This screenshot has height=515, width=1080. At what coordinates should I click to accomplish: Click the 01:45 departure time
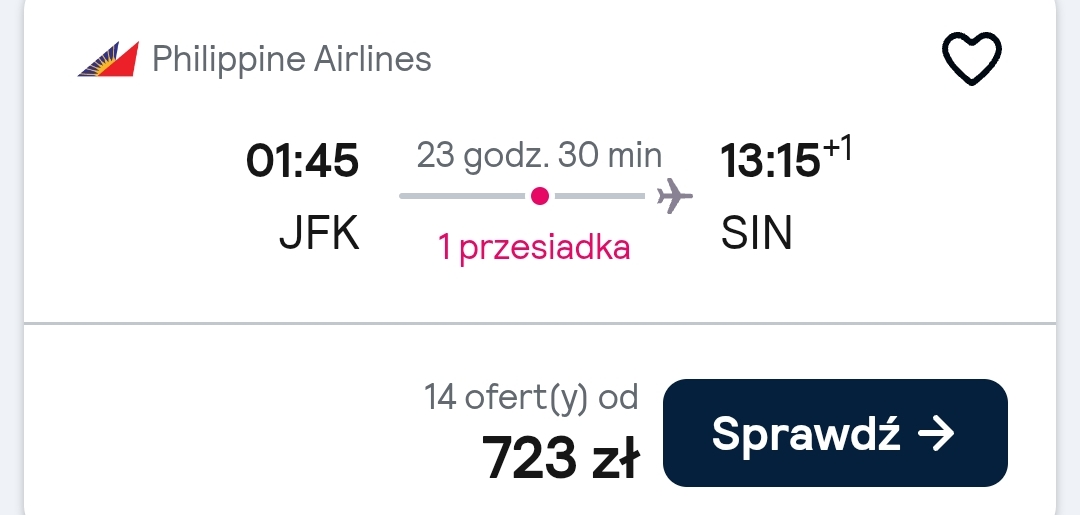coord(302,162)
